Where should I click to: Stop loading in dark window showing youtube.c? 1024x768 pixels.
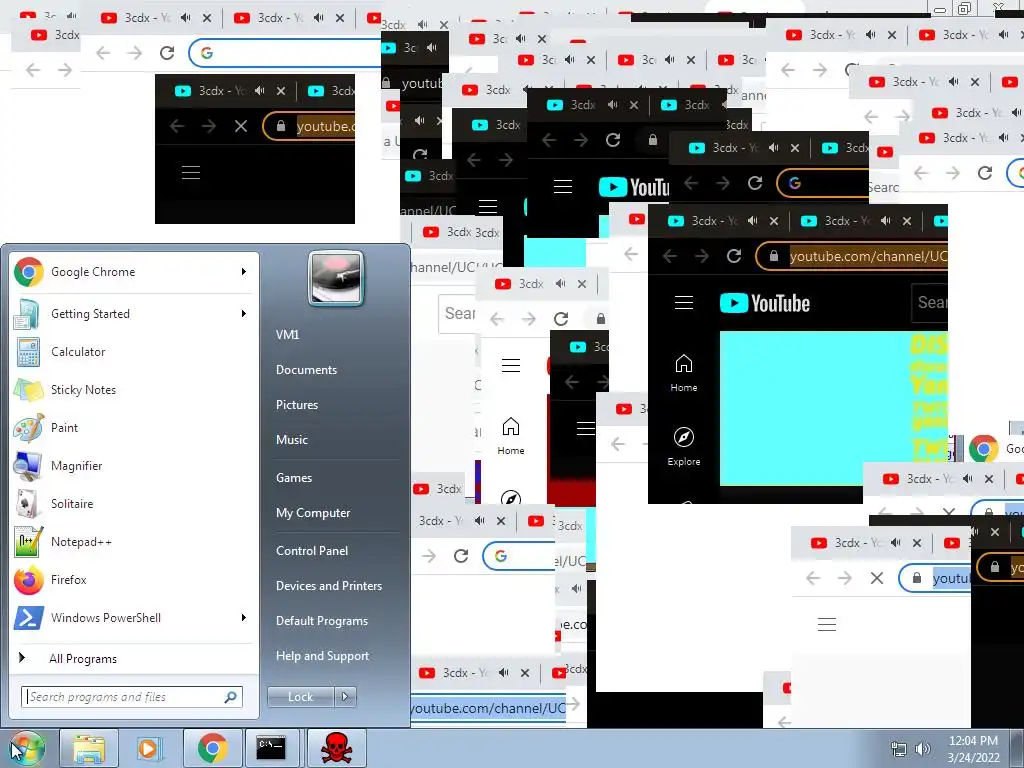click(241, 126)
